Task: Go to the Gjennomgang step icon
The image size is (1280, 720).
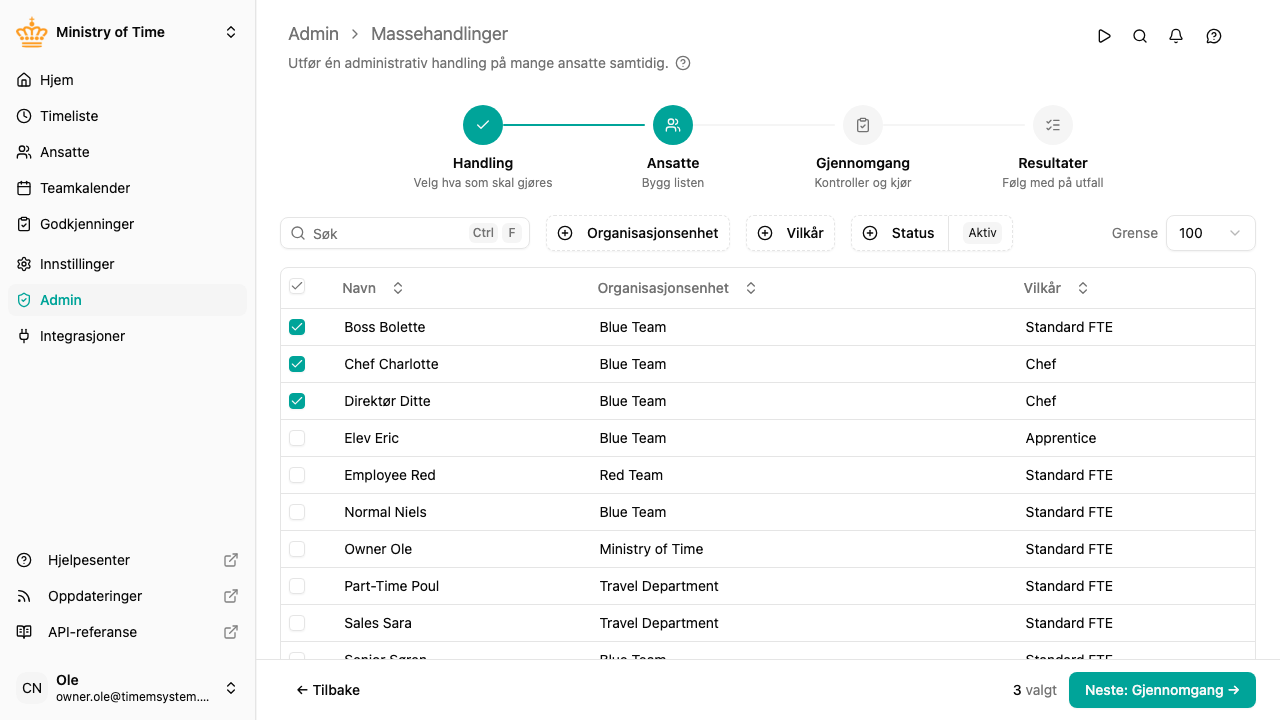Action: pos(863,125)
